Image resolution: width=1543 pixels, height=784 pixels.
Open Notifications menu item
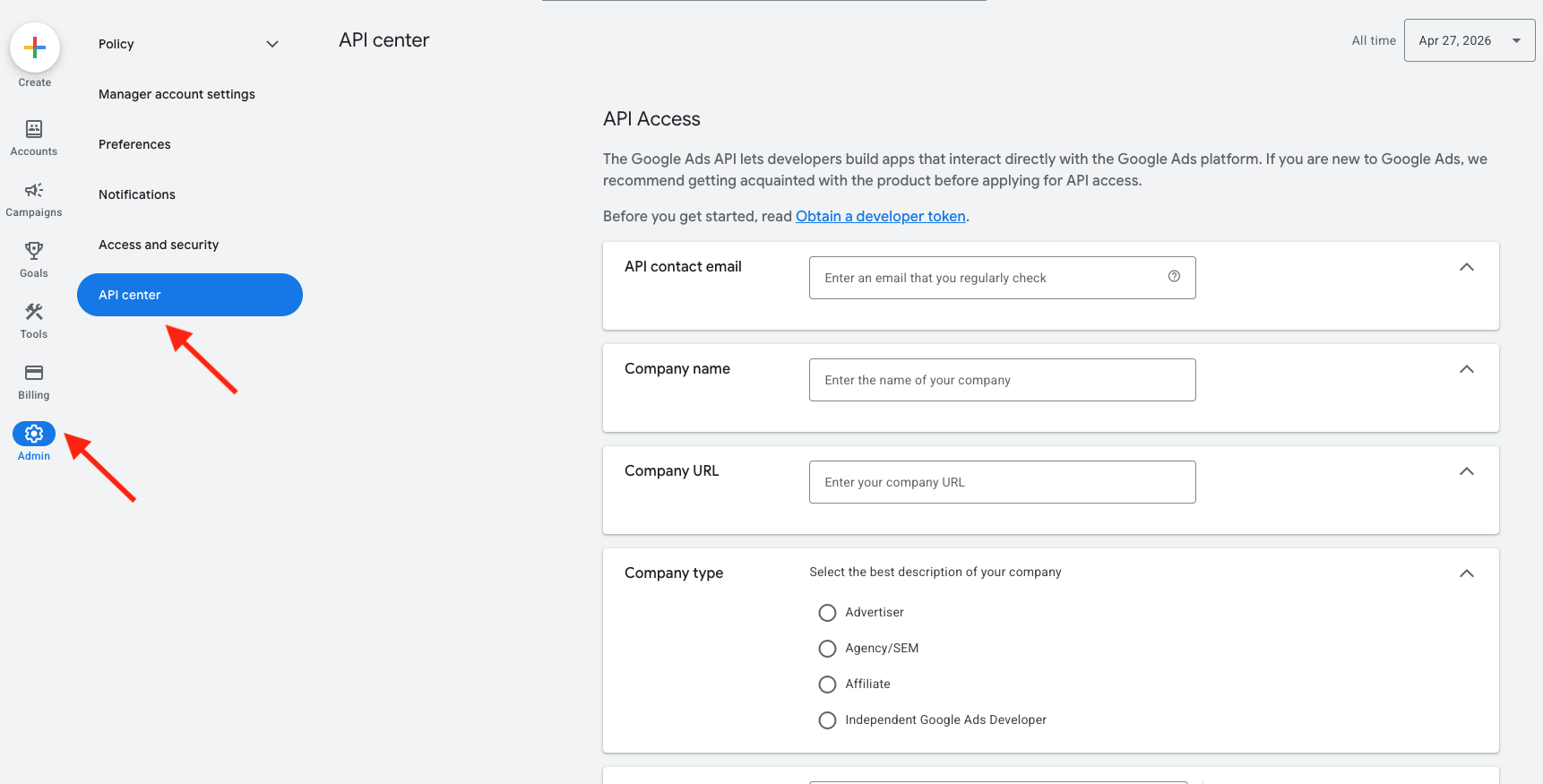[137, 194]
